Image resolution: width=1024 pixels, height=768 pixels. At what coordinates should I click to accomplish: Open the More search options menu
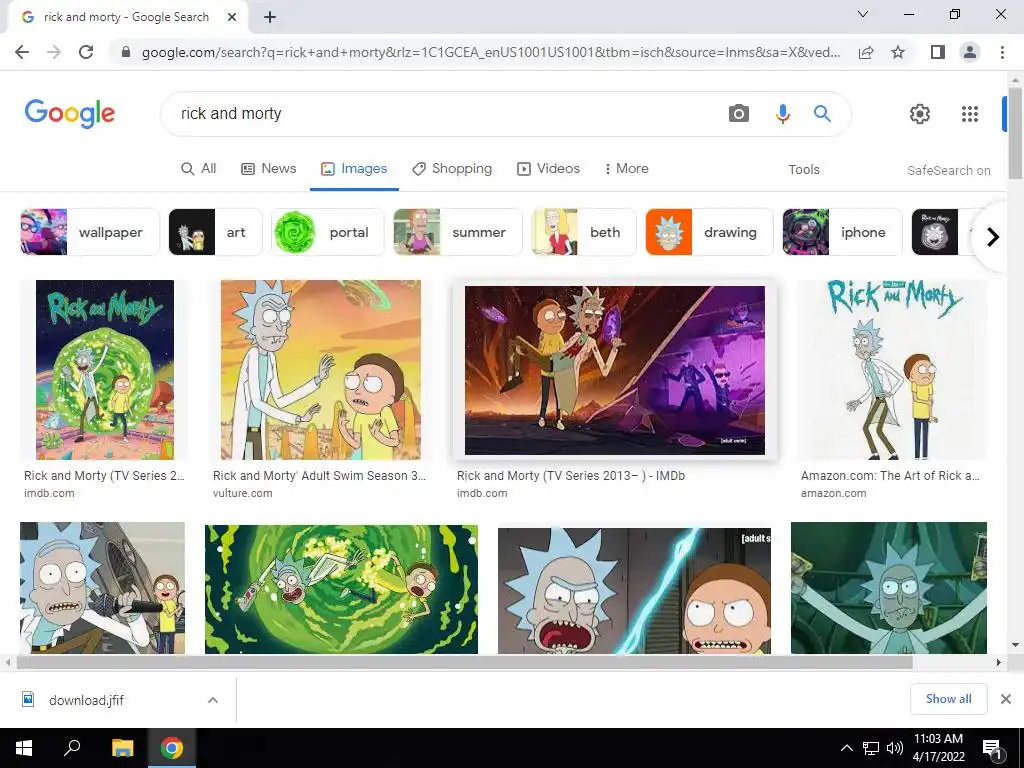(626, 168)
